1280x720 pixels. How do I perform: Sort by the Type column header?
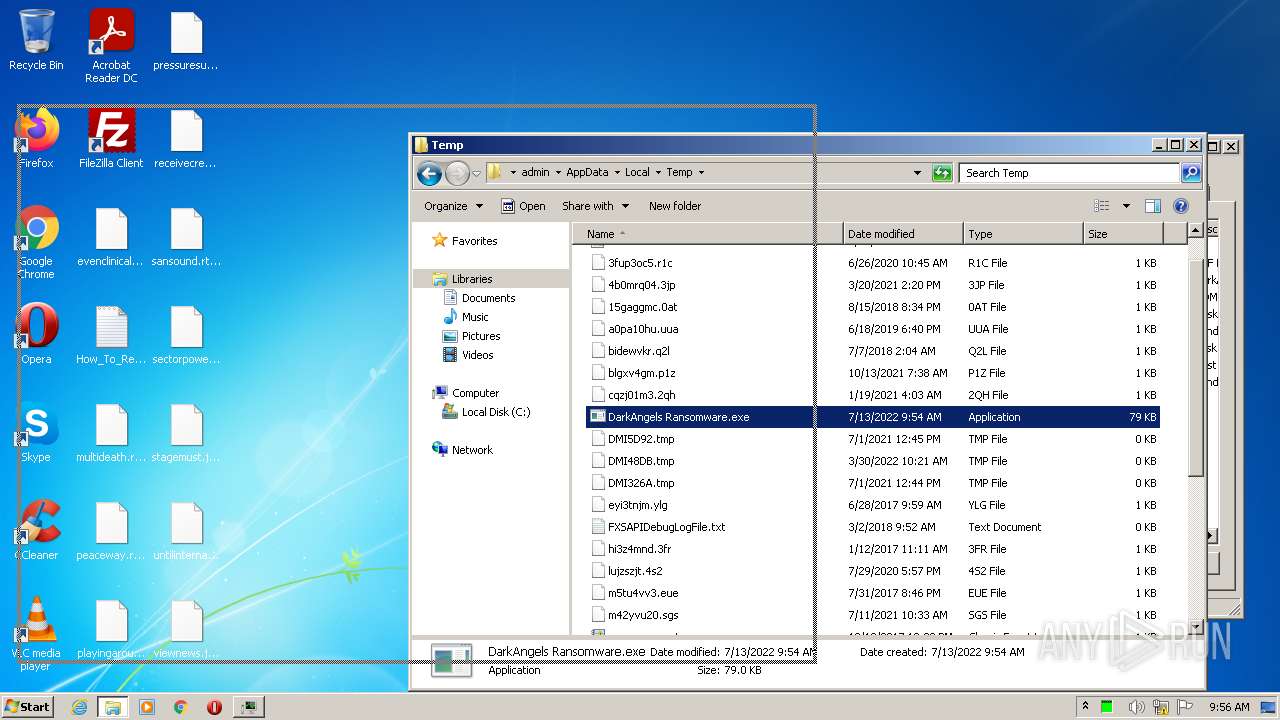pyautogui.click(x=1023, y=234)
